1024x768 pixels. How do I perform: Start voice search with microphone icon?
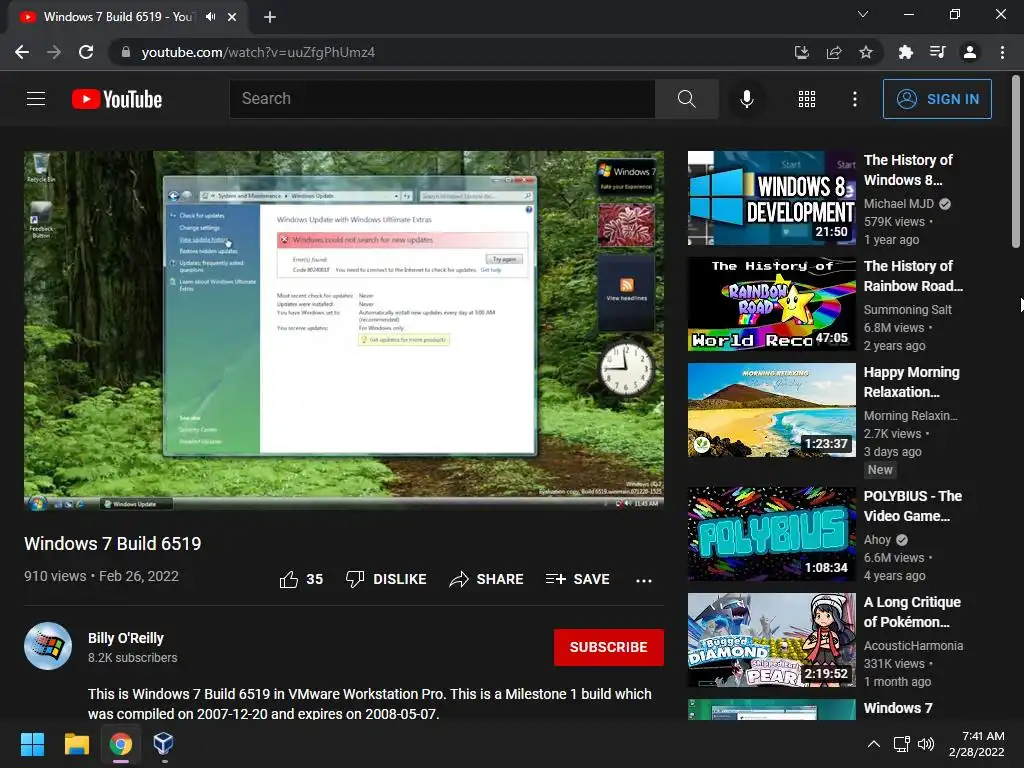(x=746, y=99)
